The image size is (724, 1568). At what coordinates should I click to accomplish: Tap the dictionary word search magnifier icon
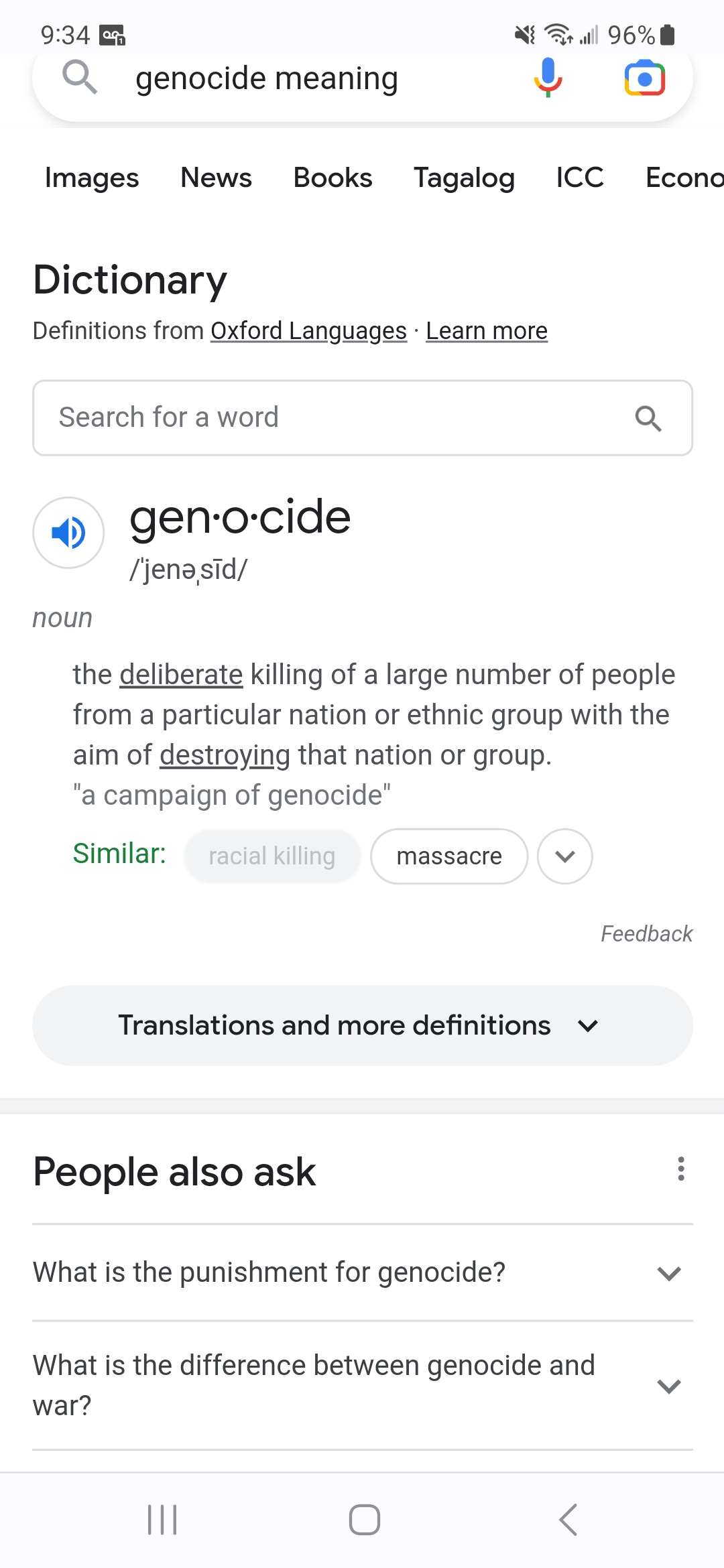[x=648, y=419]
